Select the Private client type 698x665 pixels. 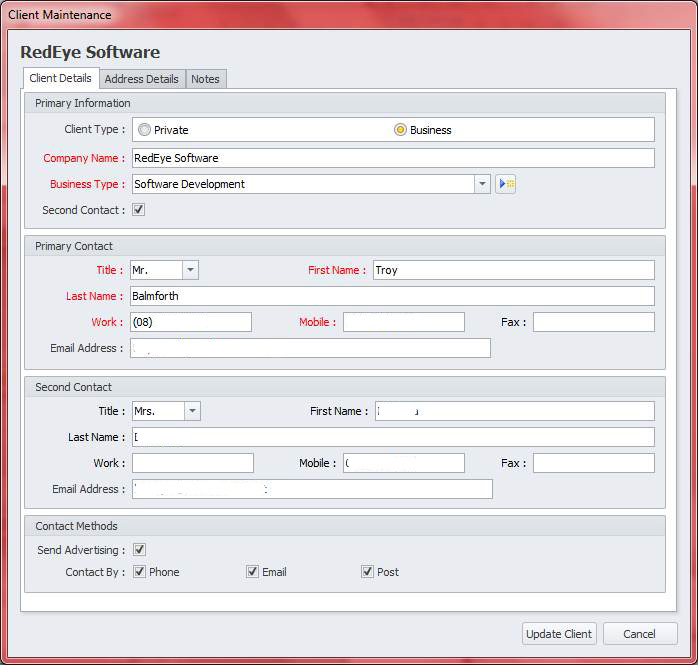(x=163, y=130)
